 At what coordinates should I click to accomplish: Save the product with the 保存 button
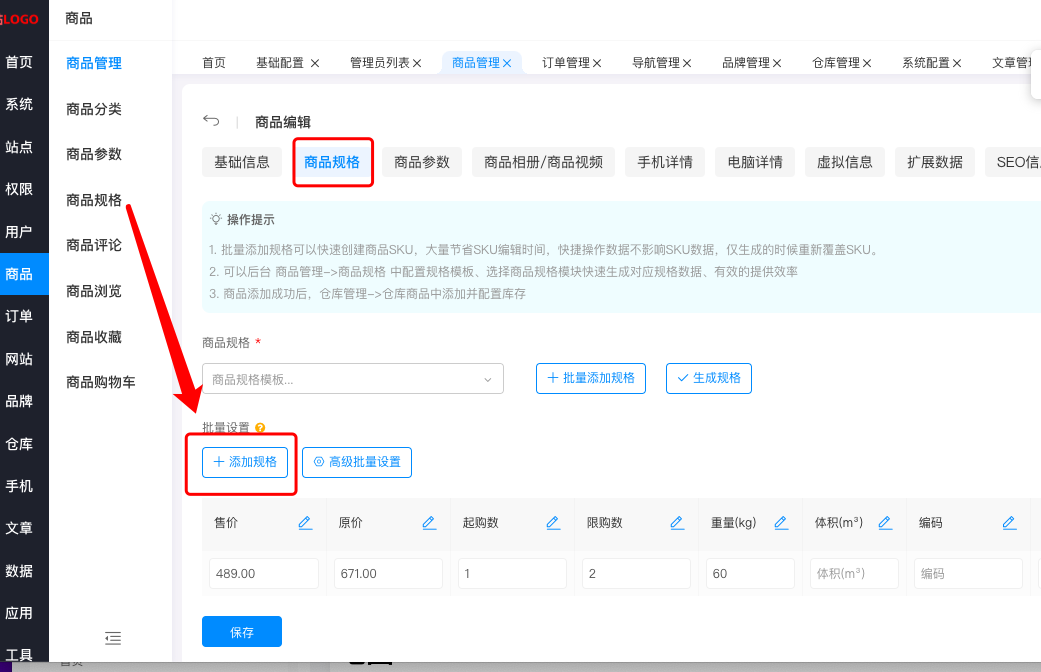(x=242, y=631)
